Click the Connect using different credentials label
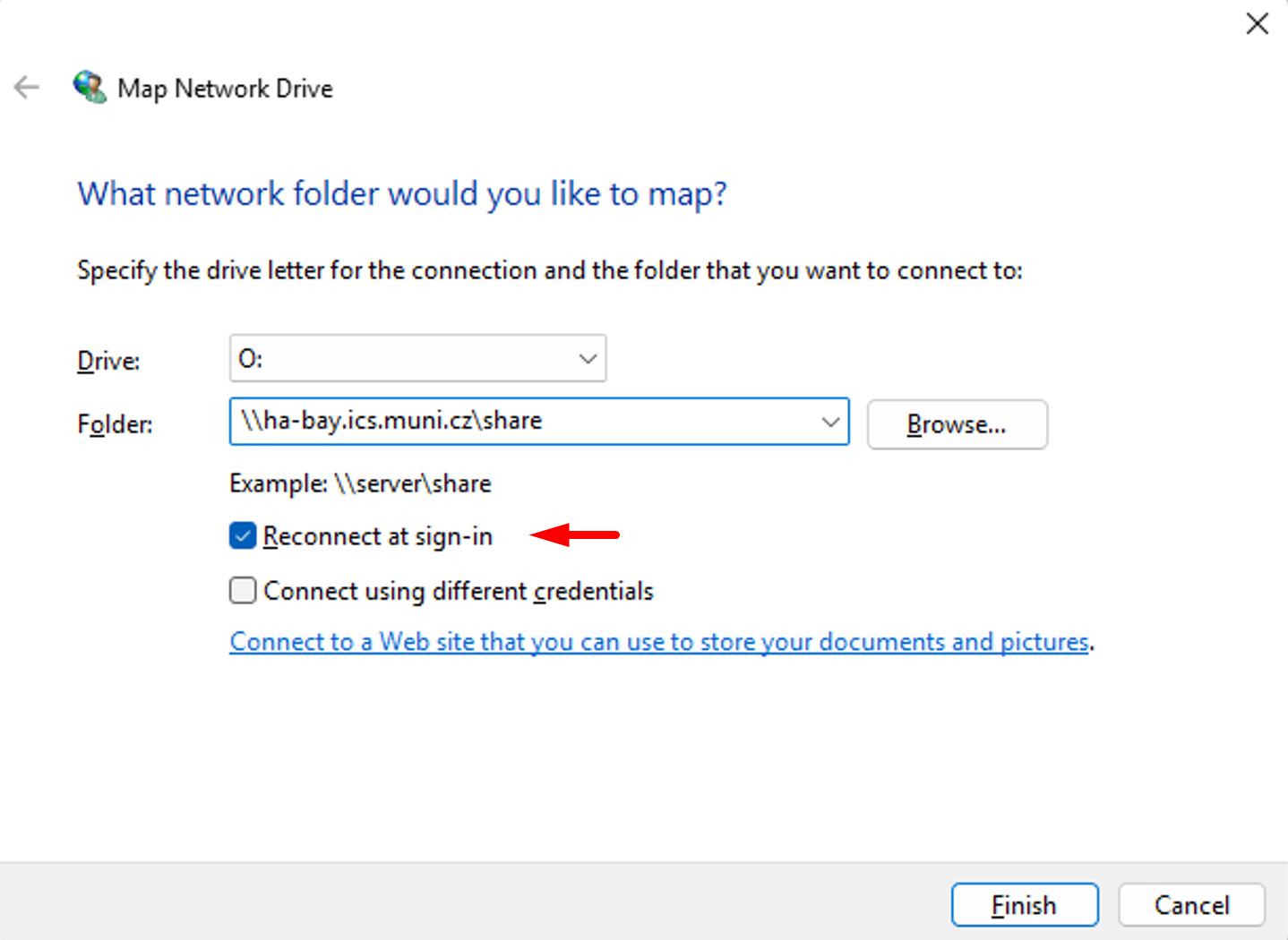The height and width of the screenshot is (940, 1288). coord(459,592)
